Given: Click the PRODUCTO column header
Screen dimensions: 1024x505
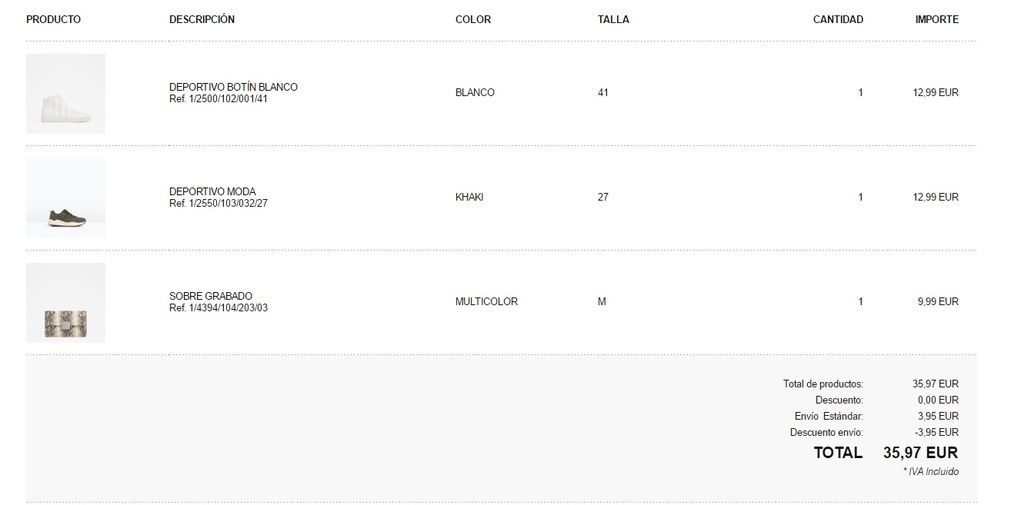Looking at the screenshot, I should [53, 19].
